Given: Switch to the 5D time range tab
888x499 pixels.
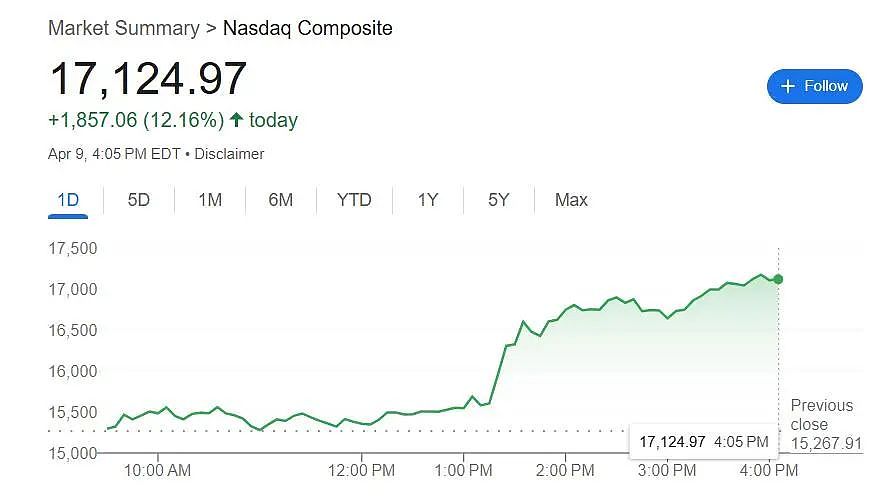Looking at the screenshot, I should pyautogui.click(x=139, y=200).
